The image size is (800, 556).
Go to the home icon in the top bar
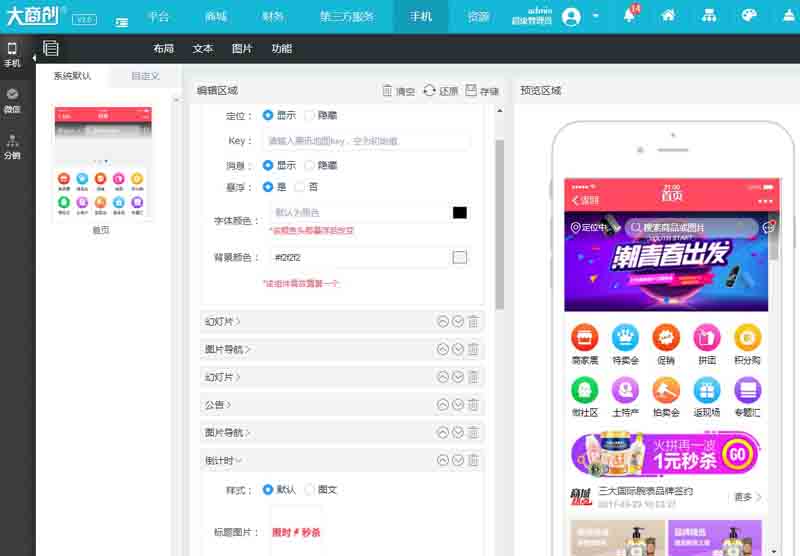(x=668, y=16)
